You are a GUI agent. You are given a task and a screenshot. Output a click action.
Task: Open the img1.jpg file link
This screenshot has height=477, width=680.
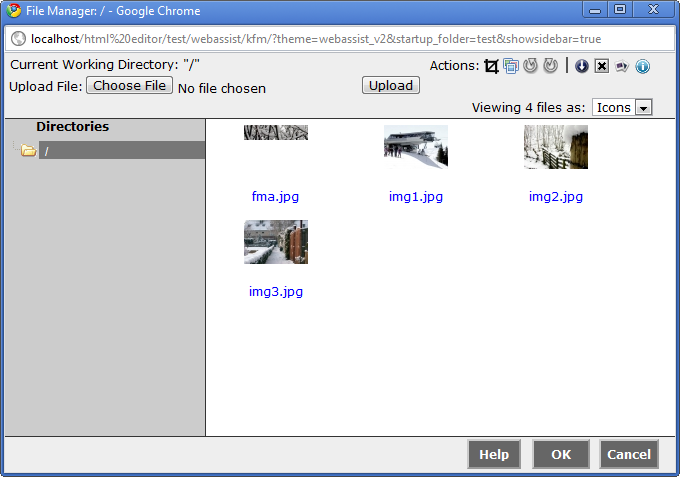click(416, 196)
